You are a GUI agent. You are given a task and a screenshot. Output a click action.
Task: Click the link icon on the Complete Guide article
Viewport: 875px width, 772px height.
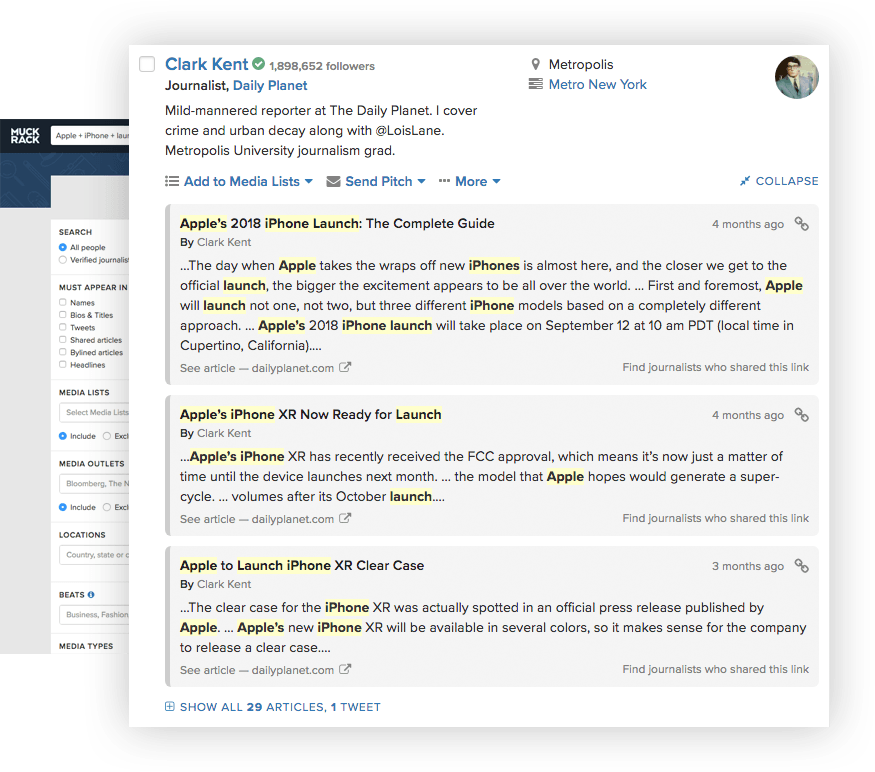point(801,224)
